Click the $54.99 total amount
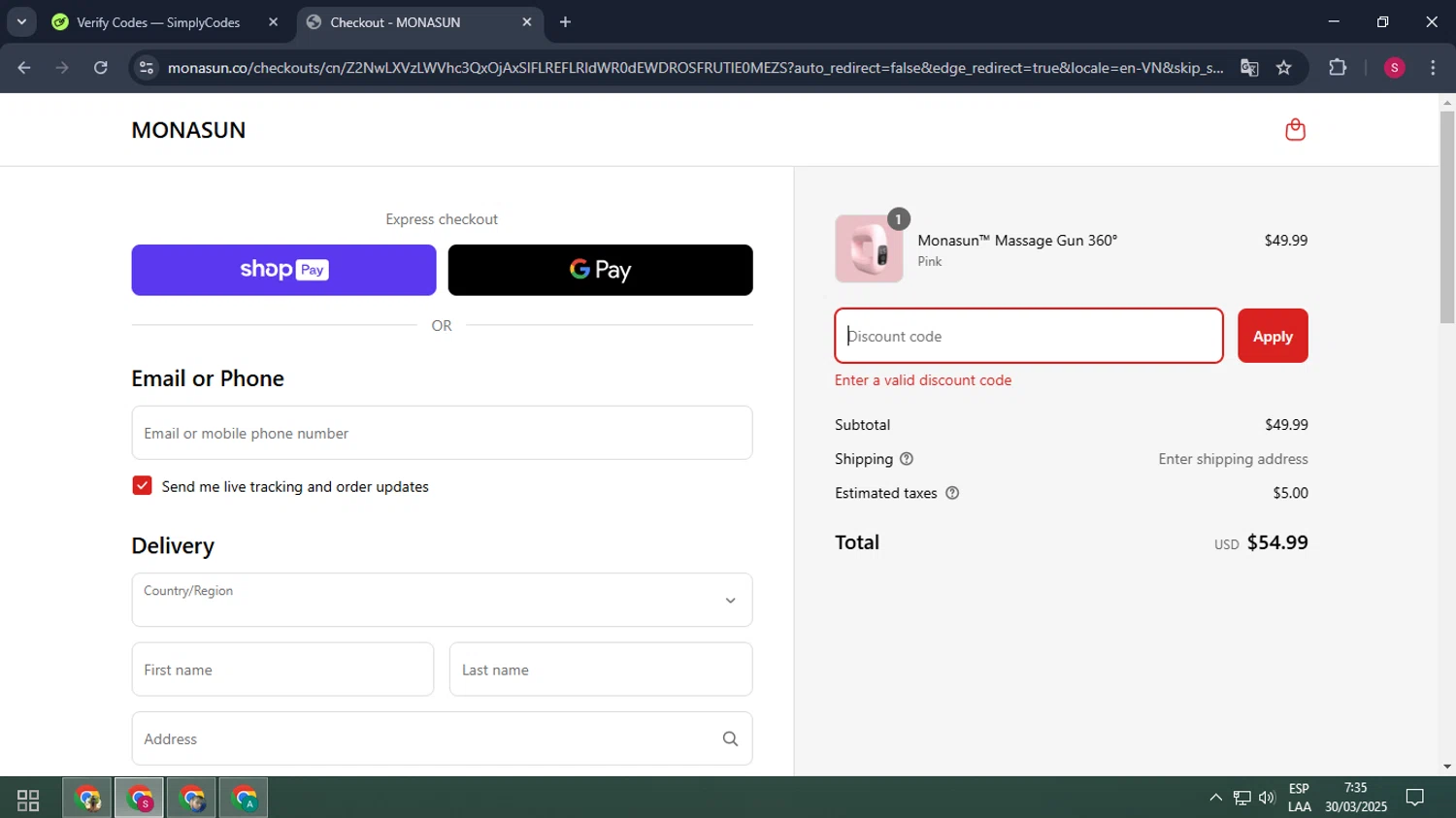1456x818 pixels. [x=1277, y=542]
